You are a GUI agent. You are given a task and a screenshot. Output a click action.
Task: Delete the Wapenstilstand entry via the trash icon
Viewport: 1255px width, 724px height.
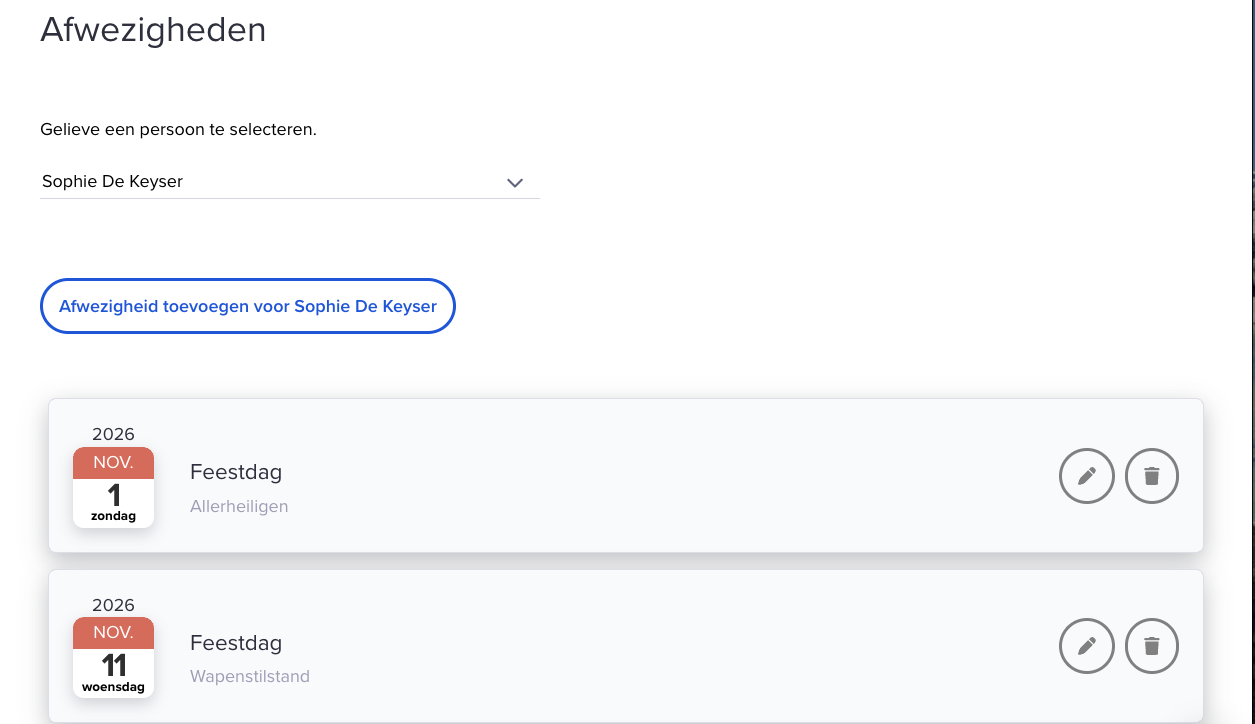(1152, 647)
